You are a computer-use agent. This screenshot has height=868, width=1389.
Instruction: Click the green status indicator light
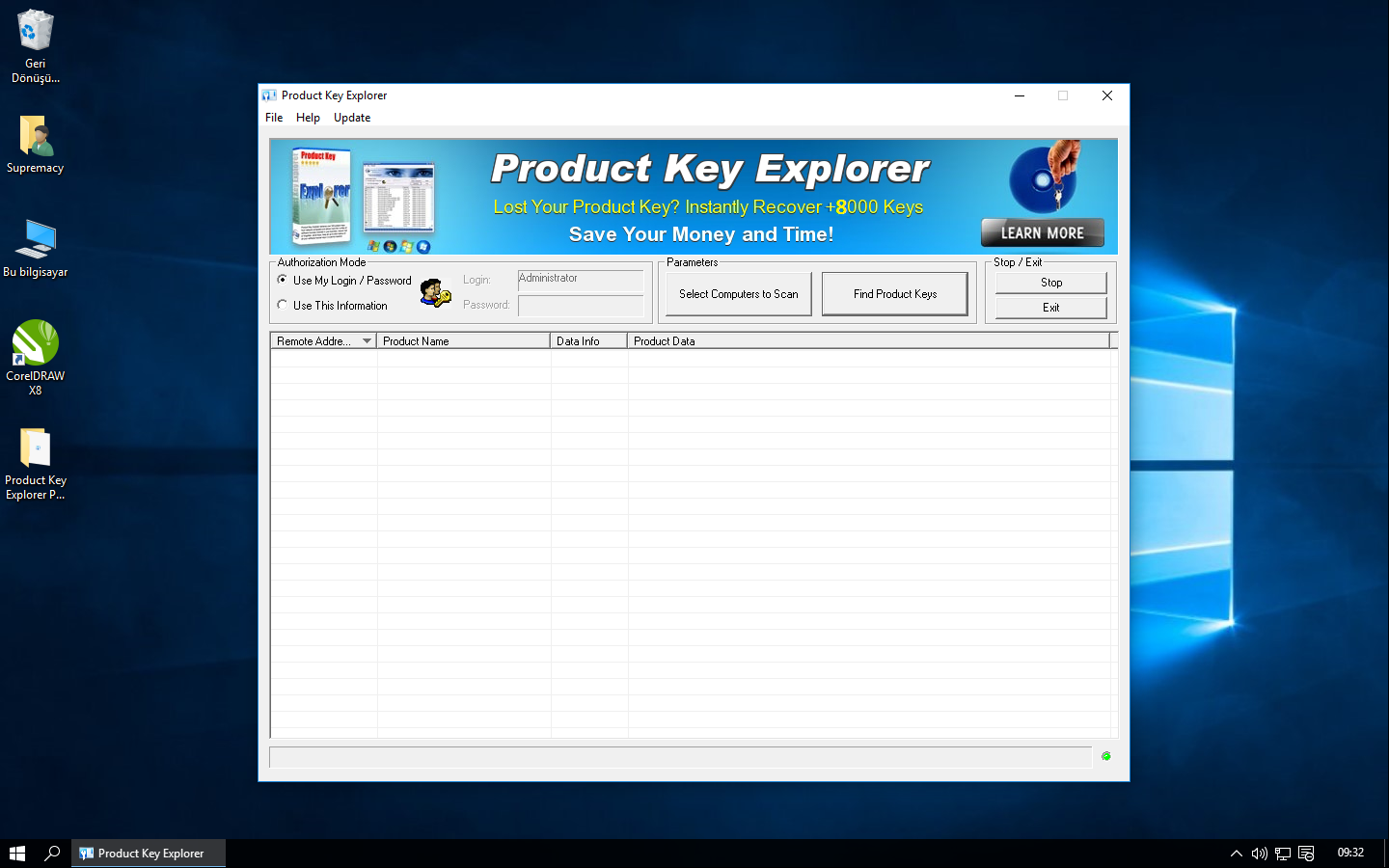(x=1106, y=756)
